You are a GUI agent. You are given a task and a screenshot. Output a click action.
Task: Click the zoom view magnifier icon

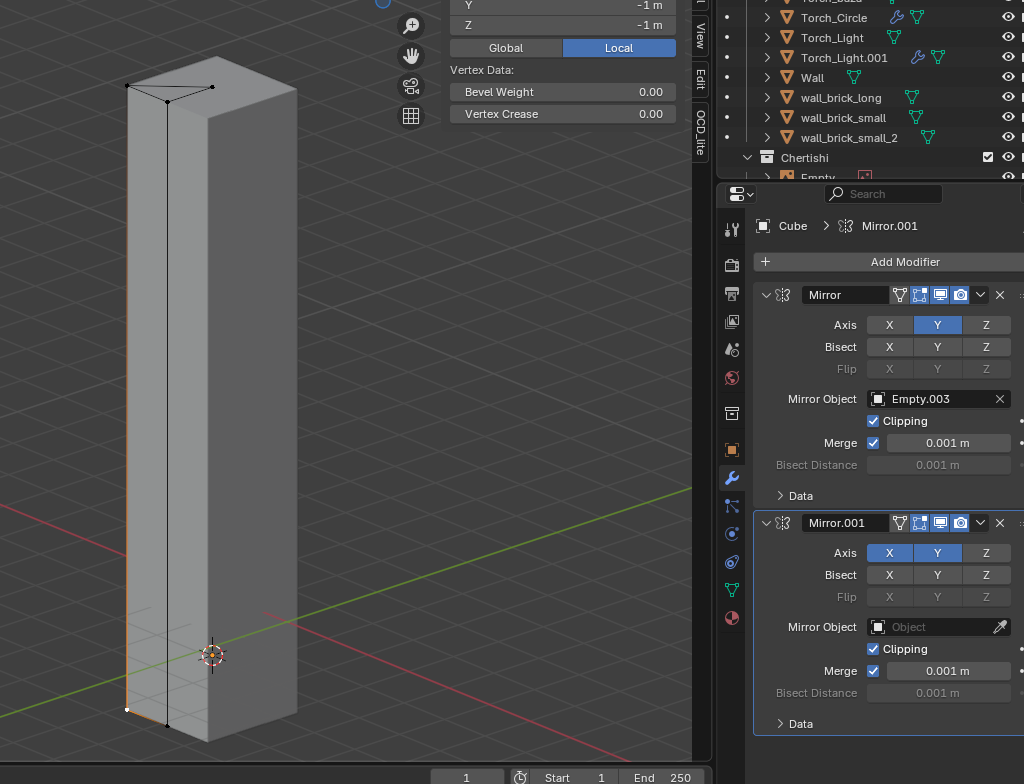[410, 26]
